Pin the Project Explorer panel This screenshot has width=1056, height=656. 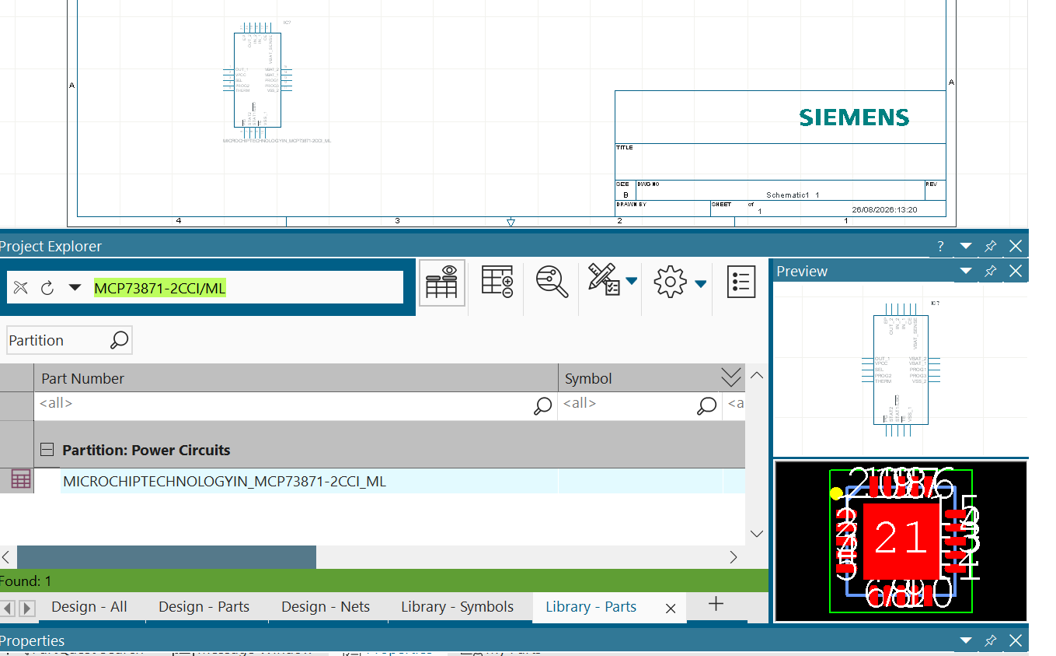[991, 247]
